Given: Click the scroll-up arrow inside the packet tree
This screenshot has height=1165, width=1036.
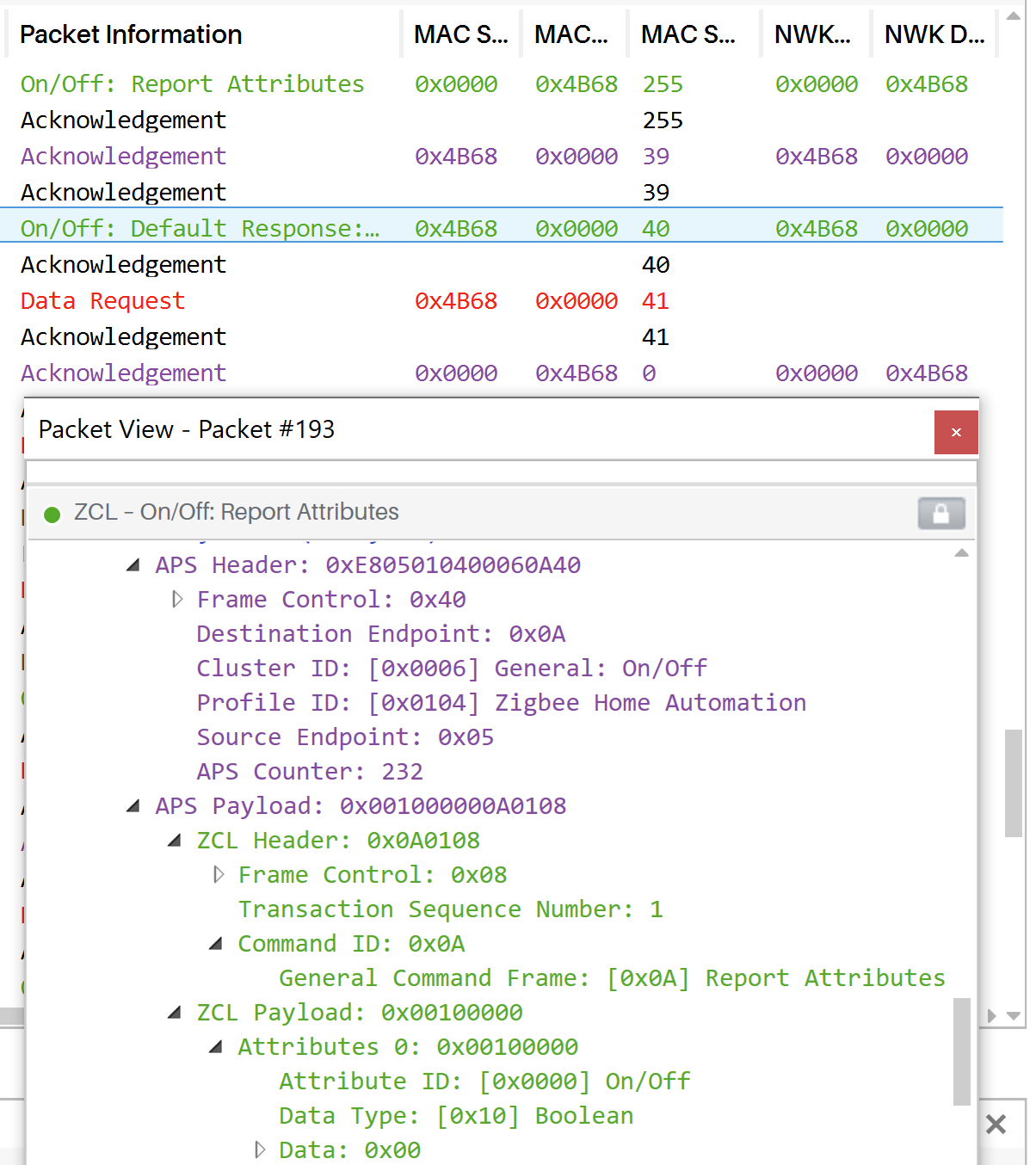Looking at the screenshot, I should click(961, 554).
